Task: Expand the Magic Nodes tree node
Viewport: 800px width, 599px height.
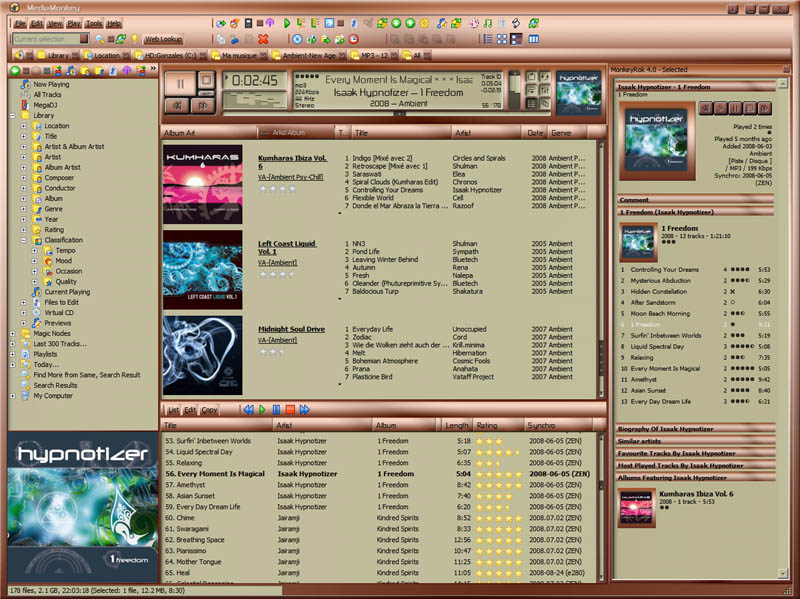Action: (x=13, y=334)
